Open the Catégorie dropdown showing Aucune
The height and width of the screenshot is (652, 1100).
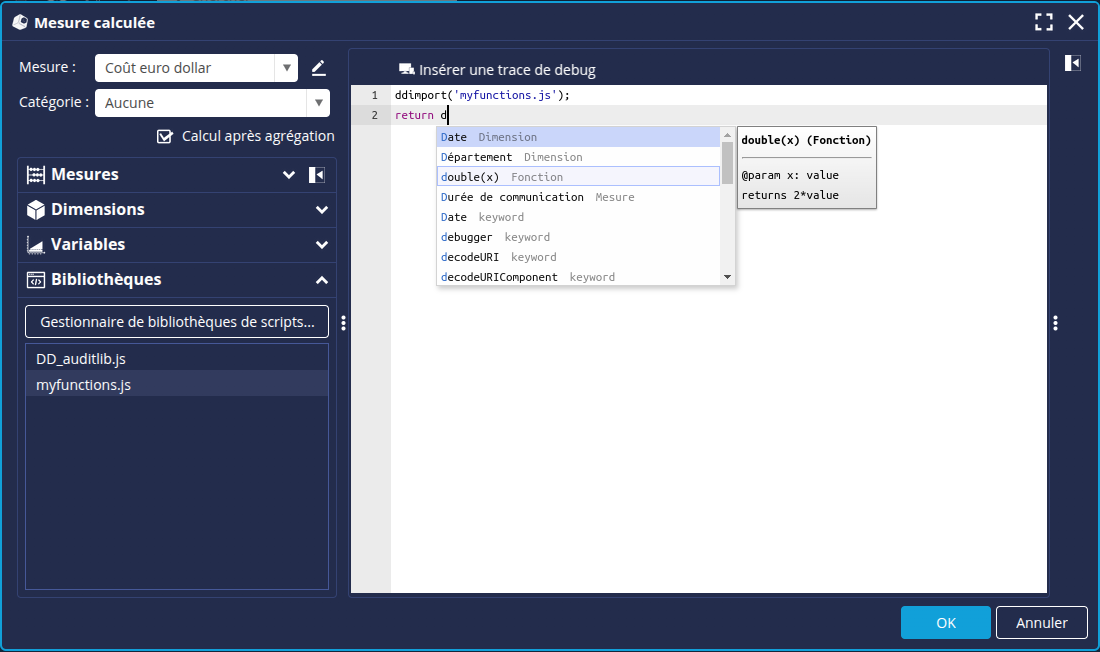tap(318, 102)
